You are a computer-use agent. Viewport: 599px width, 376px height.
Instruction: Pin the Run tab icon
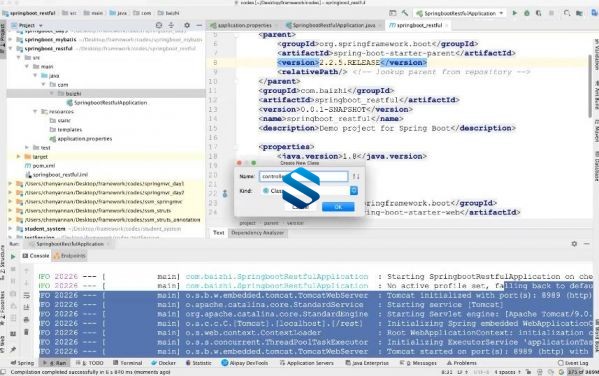[x=13, y=349]
